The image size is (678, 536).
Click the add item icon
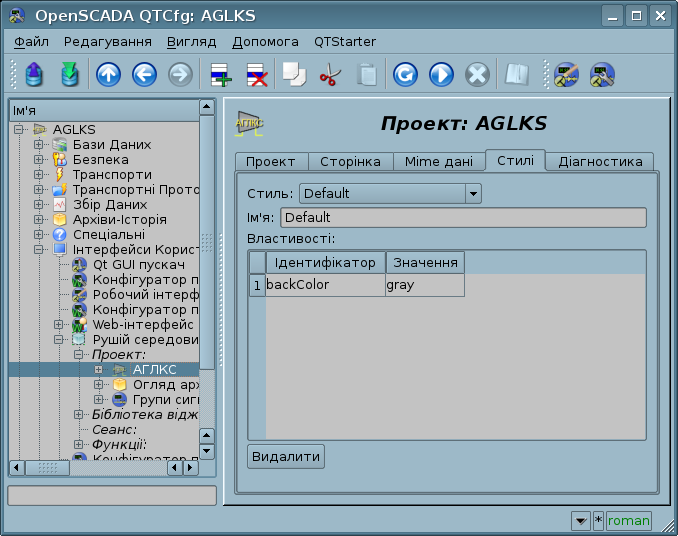pos(221,74)
